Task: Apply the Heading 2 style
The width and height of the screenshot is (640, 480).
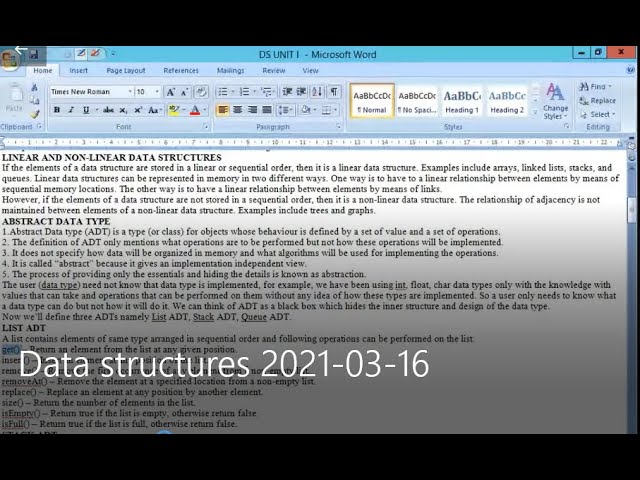Action: coord(507,101)
